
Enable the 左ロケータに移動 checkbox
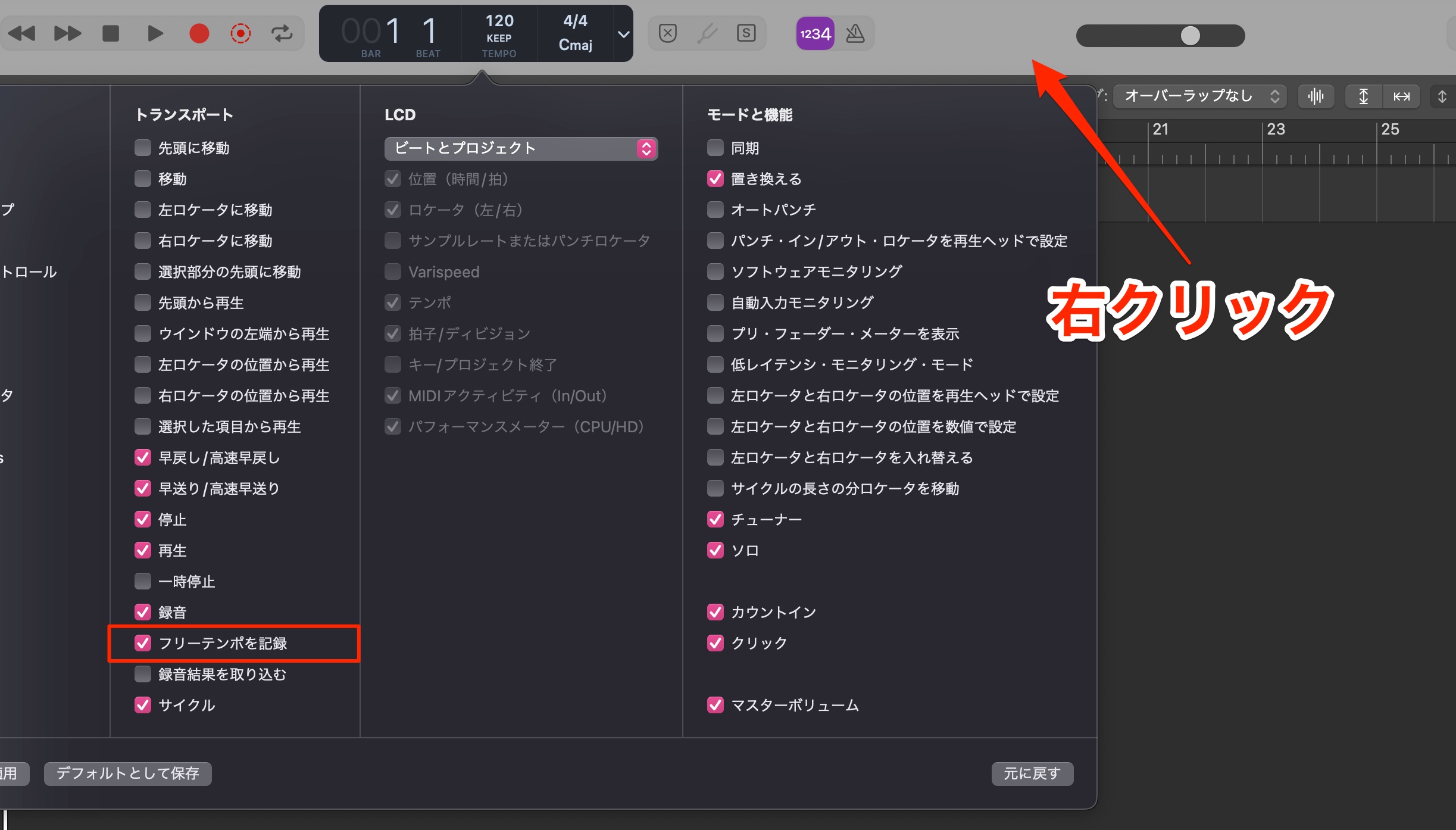[x=143, y=210]
